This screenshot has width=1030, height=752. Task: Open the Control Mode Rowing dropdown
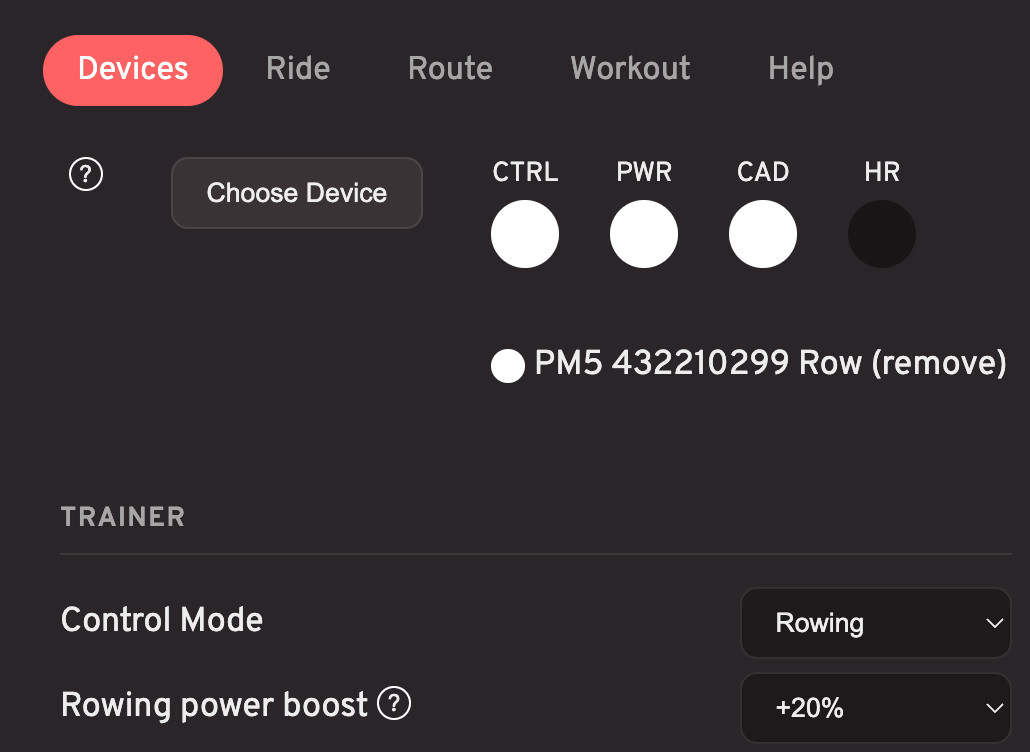876,623
